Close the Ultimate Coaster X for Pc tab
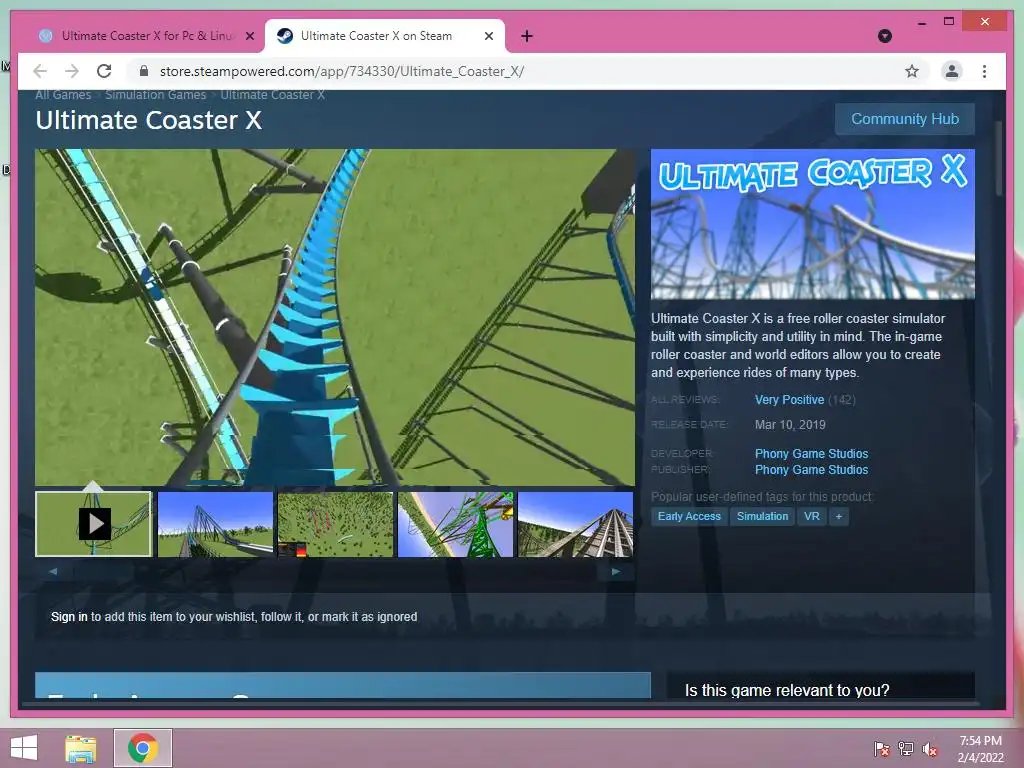The height and width of the screenshot is (768, 1024). 249,36
